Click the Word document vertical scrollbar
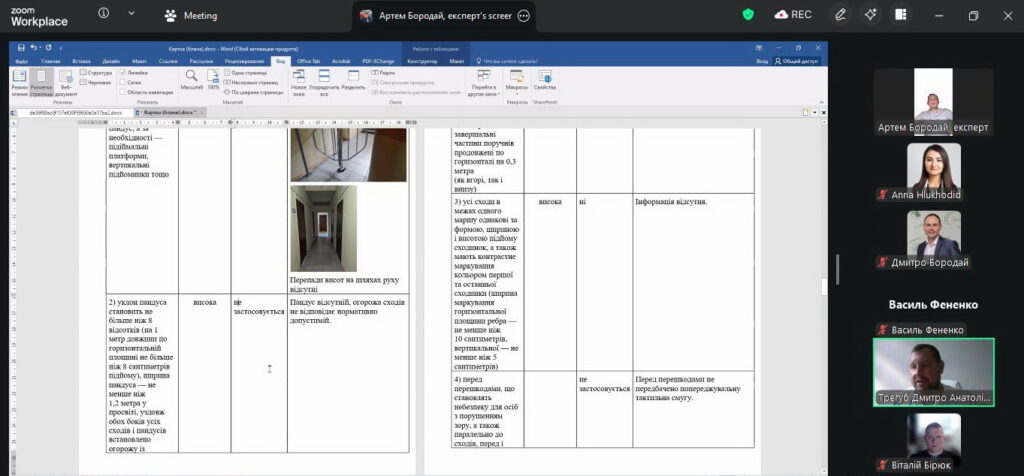 coord(824,294)
